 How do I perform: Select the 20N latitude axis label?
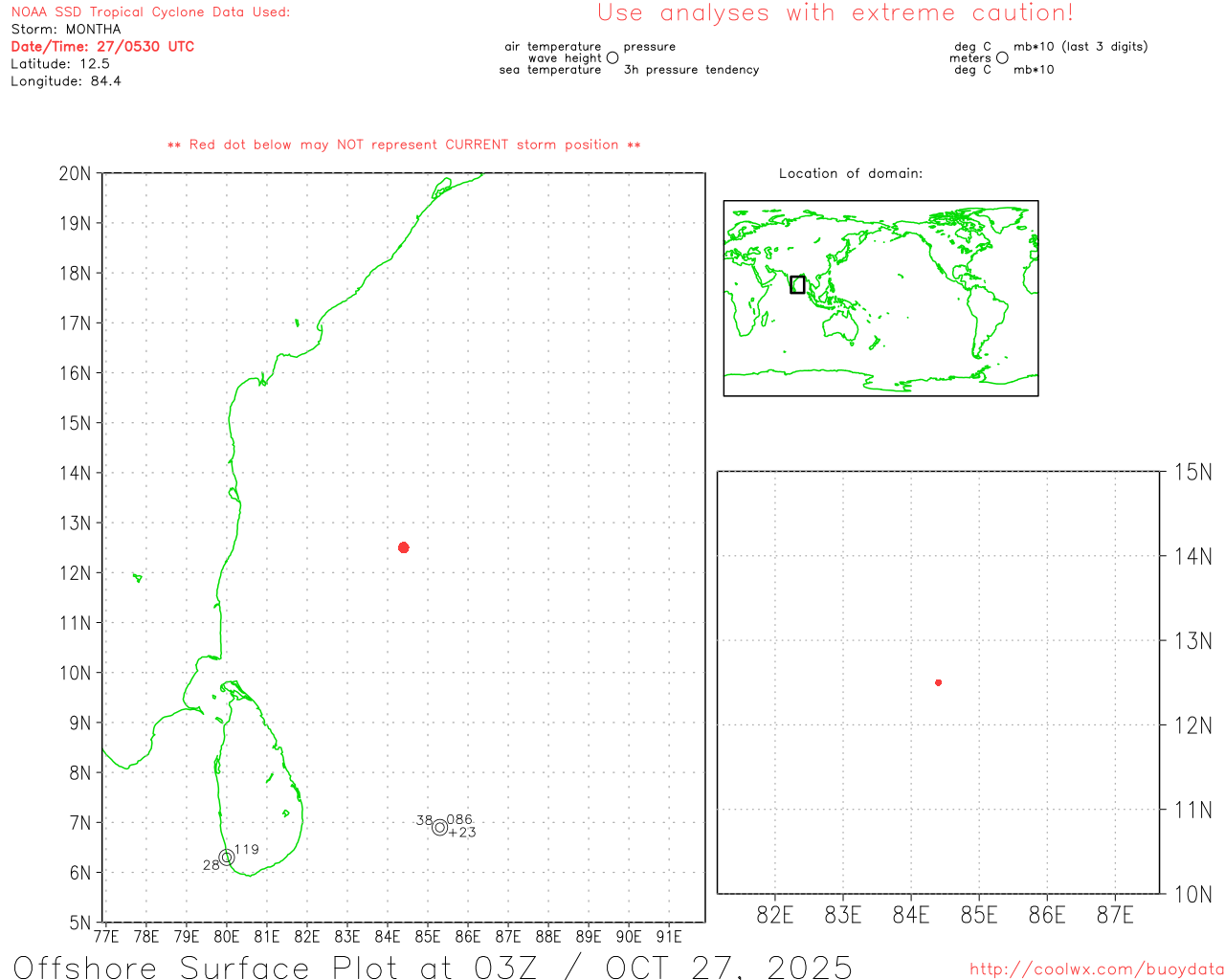(x=75, y=174)
